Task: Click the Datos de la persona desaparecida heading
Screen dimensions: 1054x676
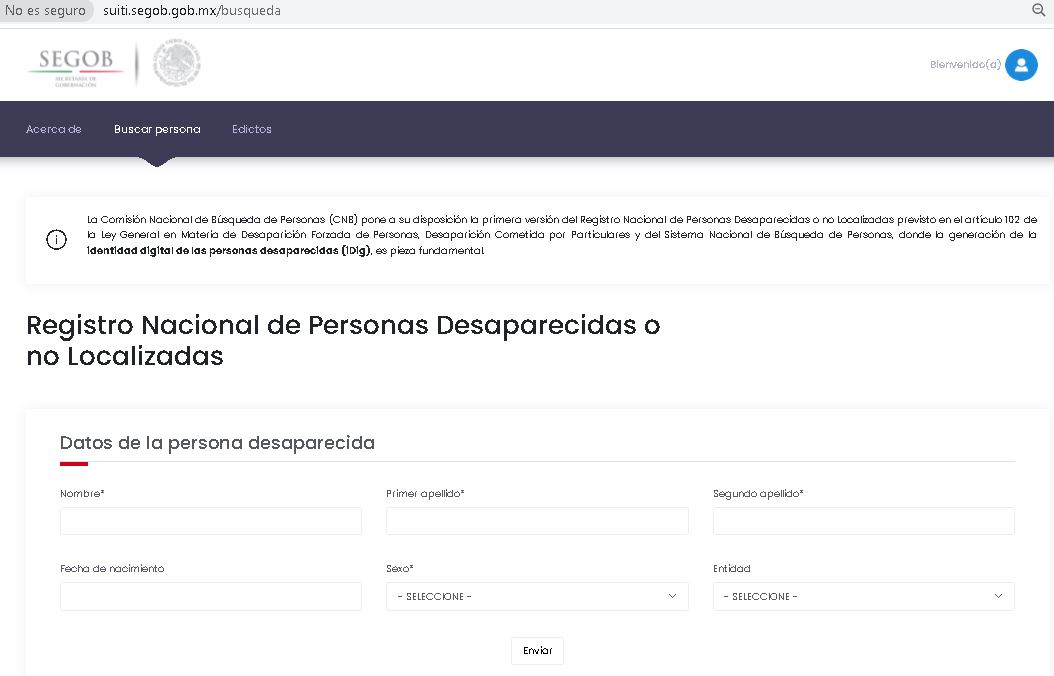Action: 217,443
